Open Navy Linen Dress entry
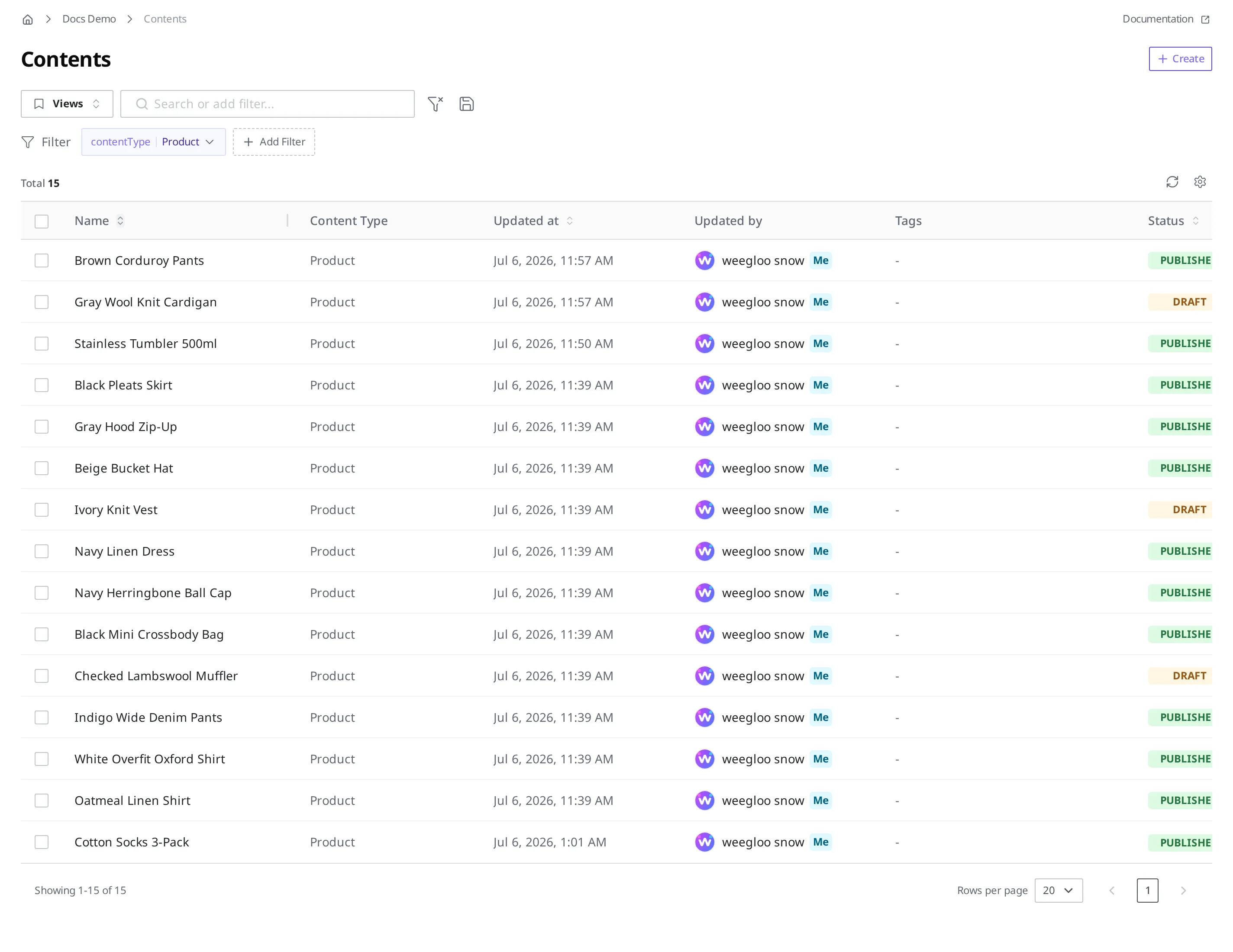 (125, 551)
